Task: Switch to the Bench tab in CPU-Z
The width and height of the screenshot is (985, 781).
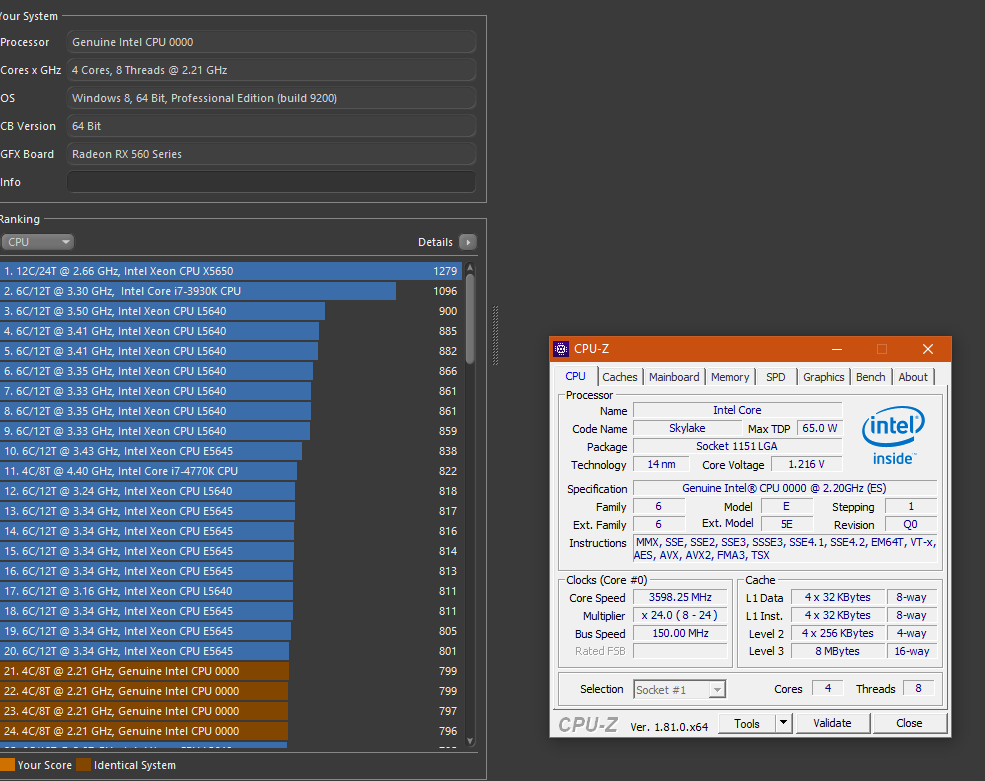Action: tap(870, 377)
